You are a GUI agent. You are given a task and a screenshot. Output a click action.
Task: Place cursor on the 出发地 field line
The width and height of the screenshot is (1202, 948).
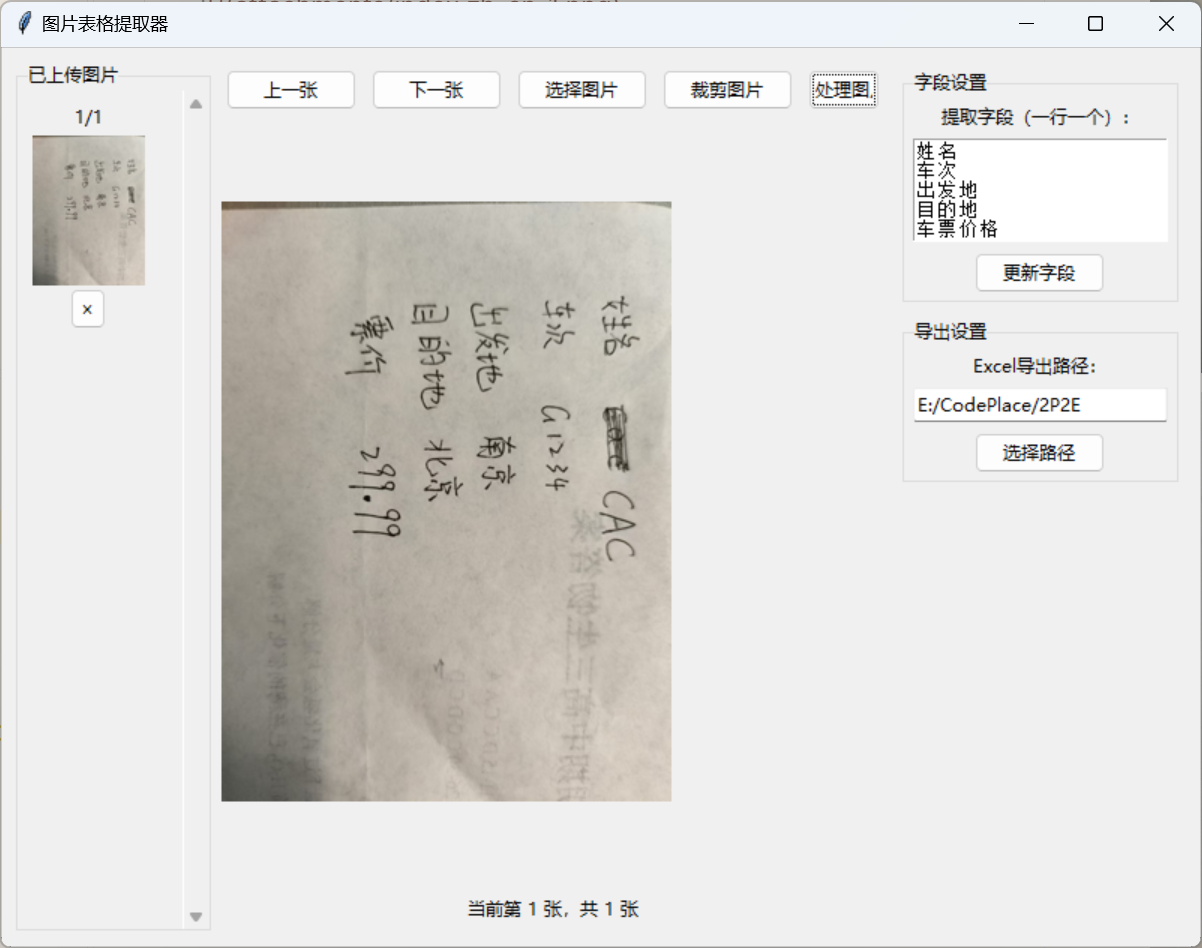[x=946, y=190]
